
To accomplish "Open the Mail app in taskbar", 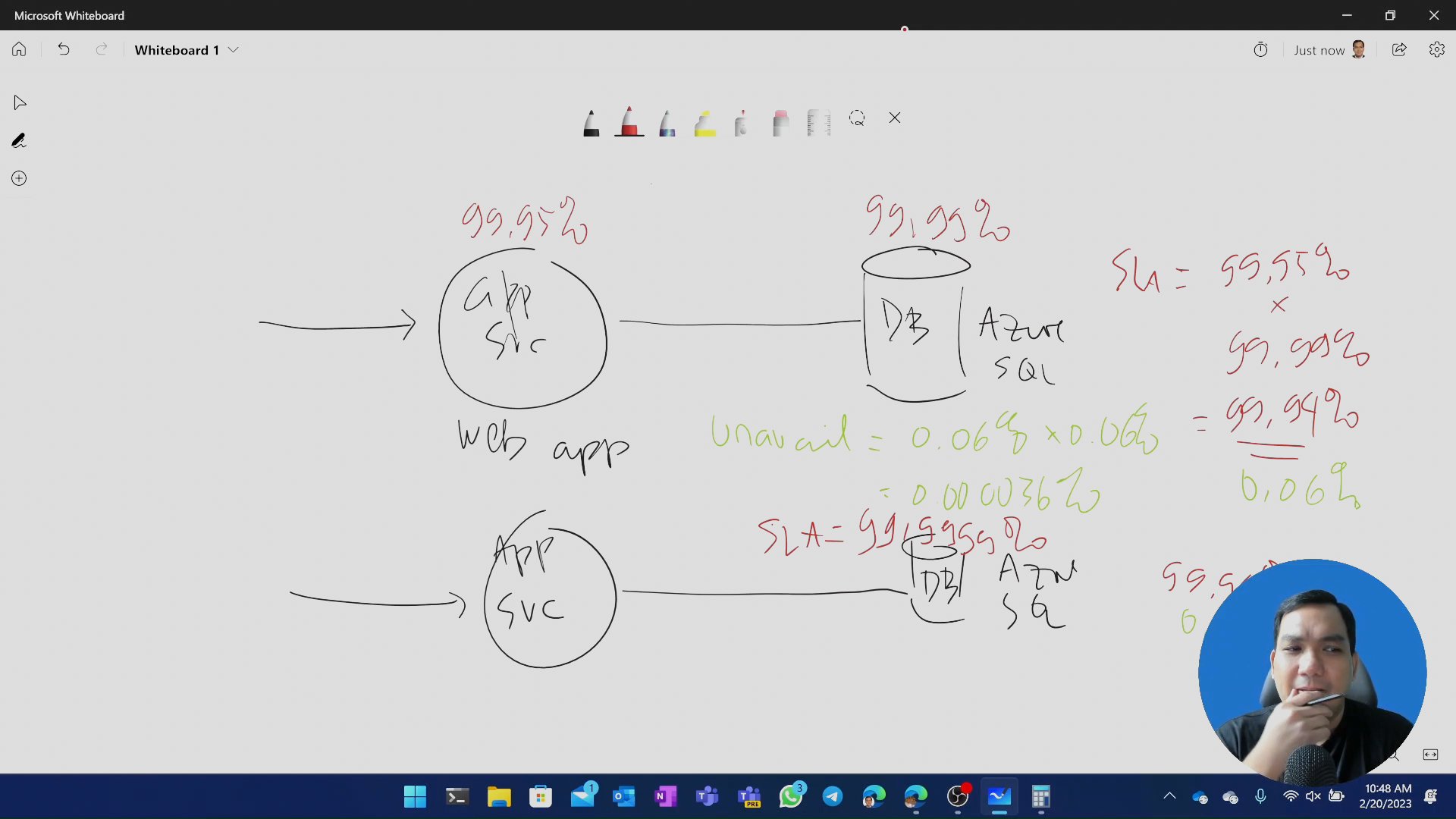I will coord(583,795).
